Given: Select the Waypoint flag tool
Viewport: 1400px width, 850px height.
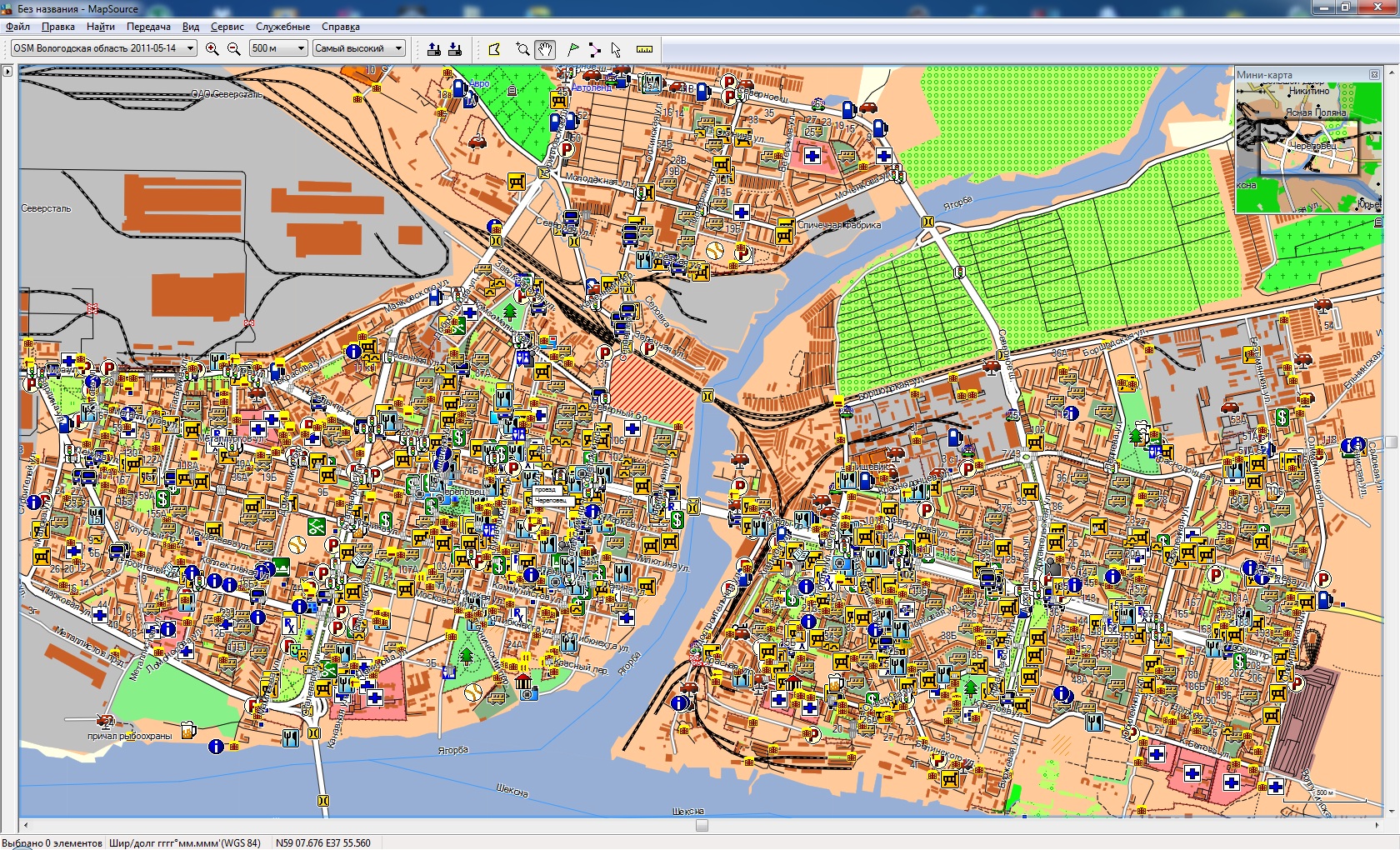Looking at the screenshot, I should [x=572, y=49].
